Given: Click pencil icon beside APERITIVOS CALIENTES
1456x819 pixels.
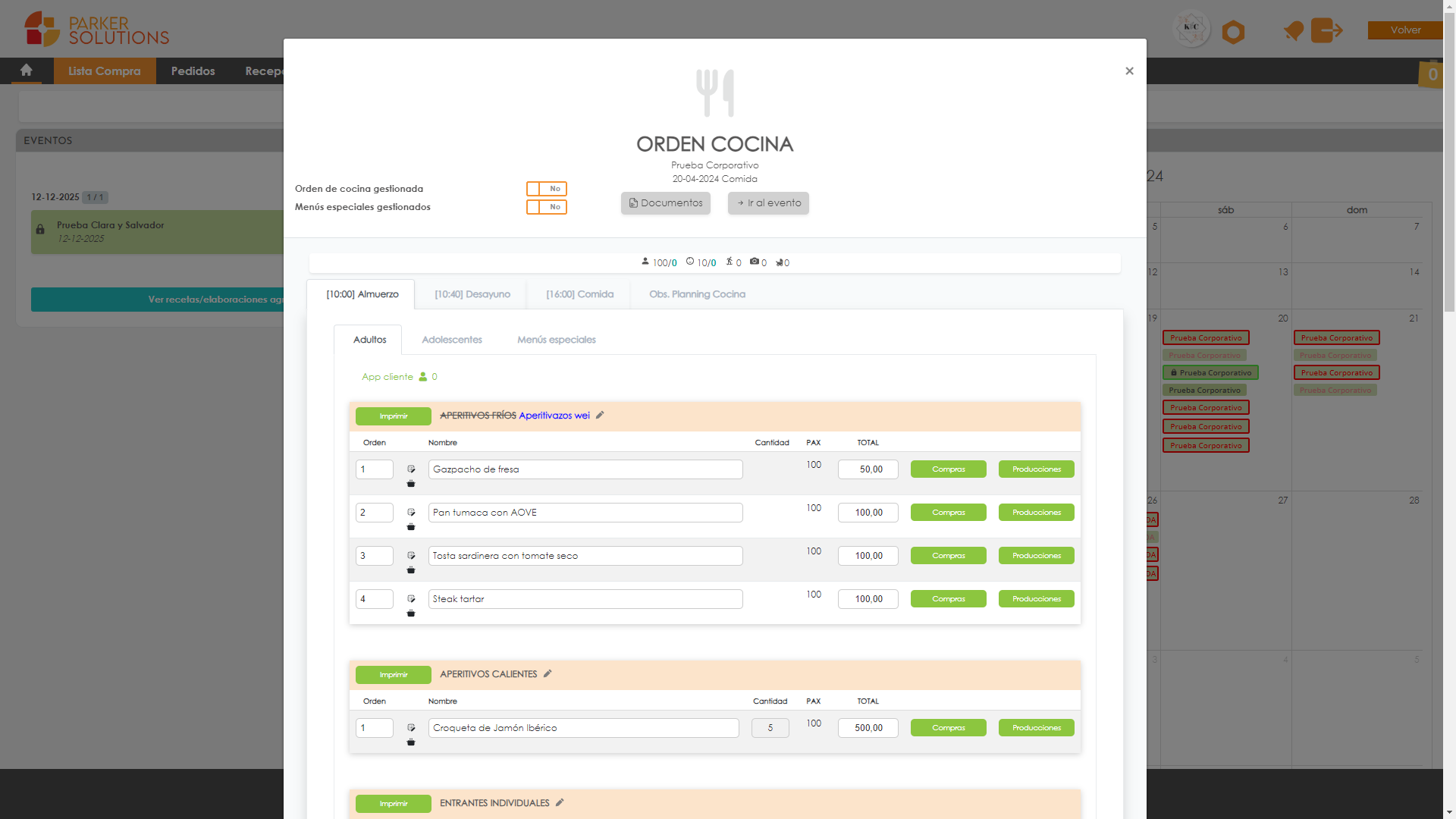Looking at the screenshot, I should [548, 674].
